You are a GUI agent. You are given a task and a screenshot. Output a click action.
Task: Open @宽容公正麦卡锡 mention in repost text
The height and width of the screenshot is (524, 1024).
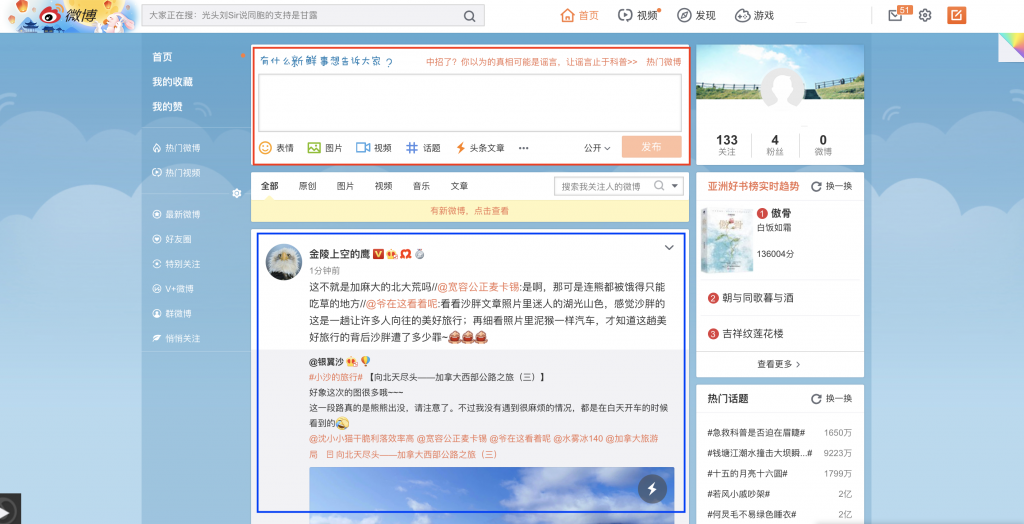click(478, 287)
